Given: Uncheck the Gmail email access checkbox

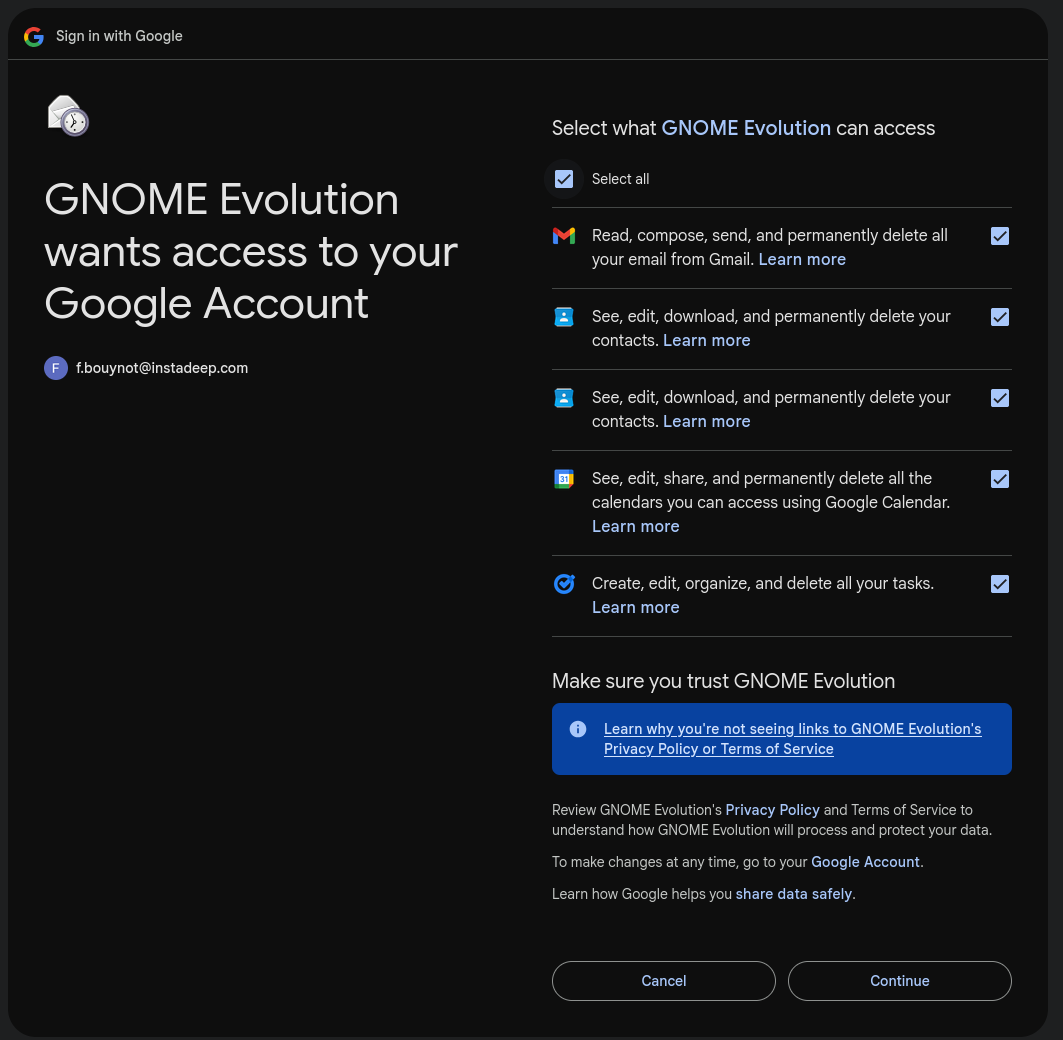Looking at the screenshot, I should click(999, 236).
